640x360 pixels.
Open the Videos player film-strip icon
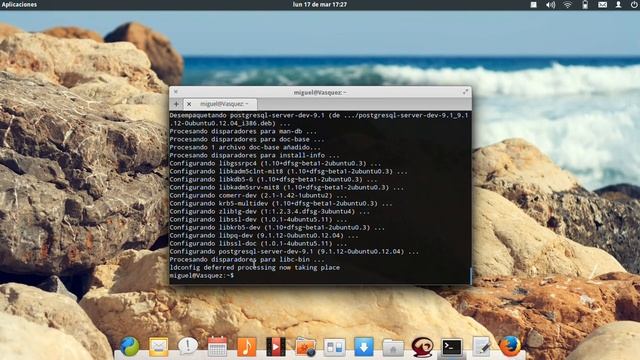[276, 347]
